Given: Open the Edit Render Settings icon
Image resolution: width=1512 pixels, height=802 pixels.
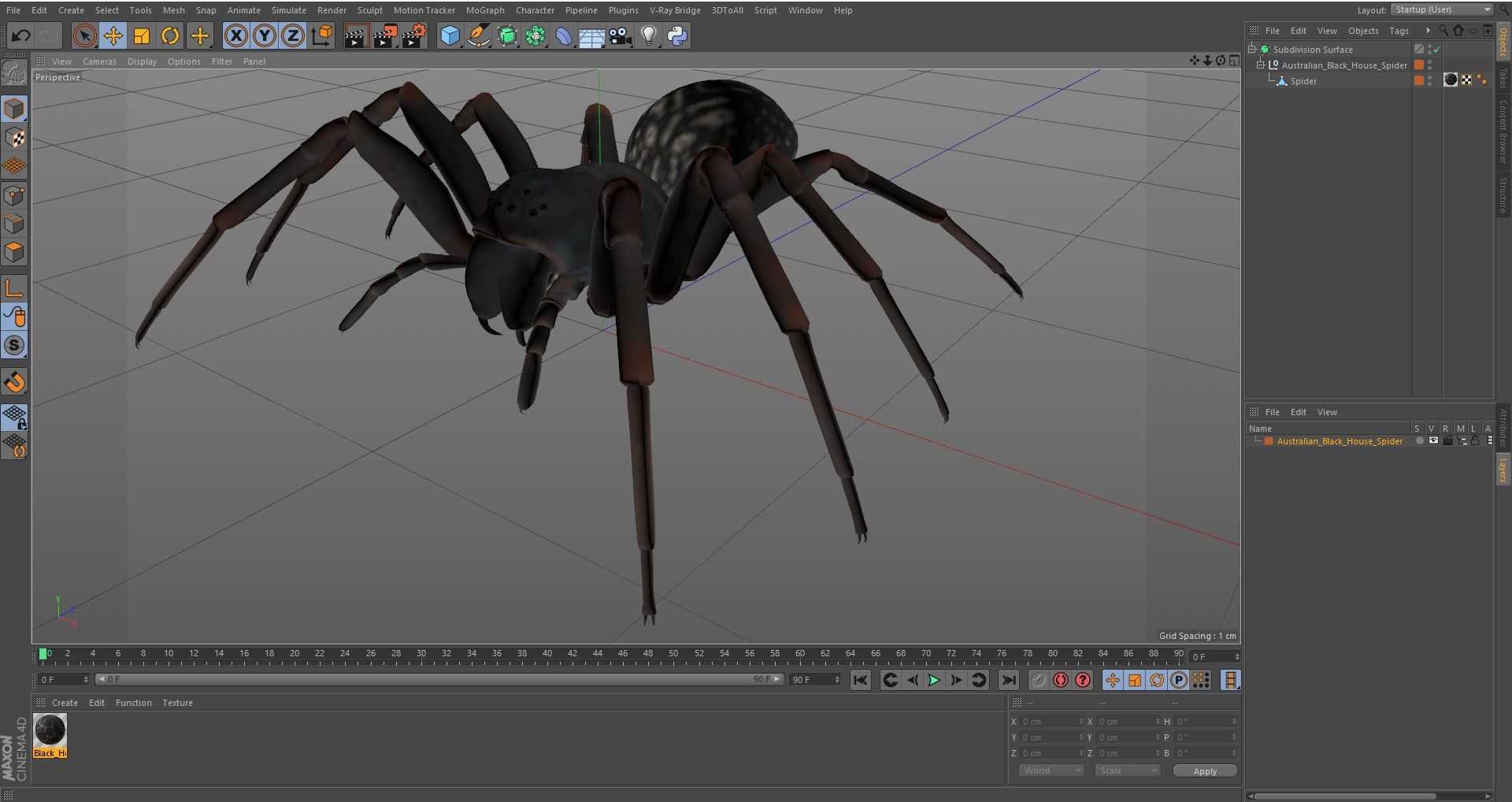Looking at the screenshot, I should (x=414, y=35).
